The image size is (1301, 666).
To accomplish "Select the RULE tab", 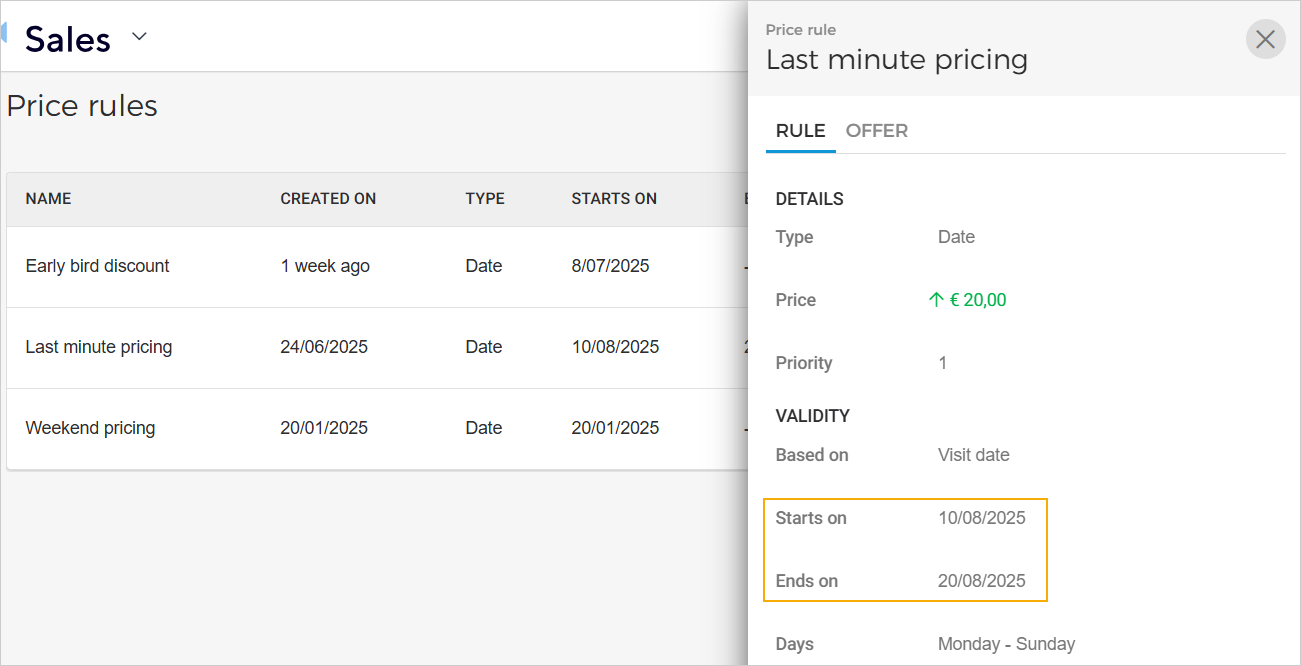I will pos(800,131).
